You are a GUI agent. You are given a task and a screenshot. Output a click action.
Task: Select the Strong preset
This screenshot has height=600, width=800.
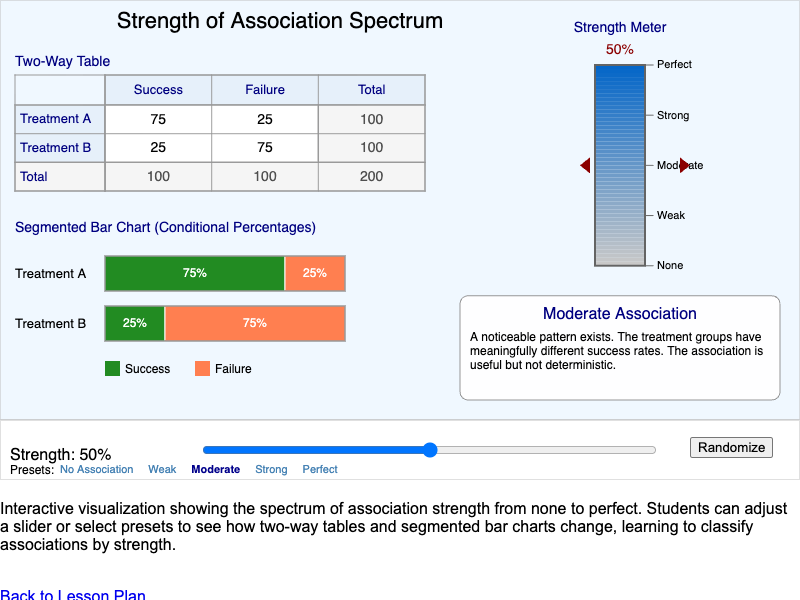coord(272,469)
